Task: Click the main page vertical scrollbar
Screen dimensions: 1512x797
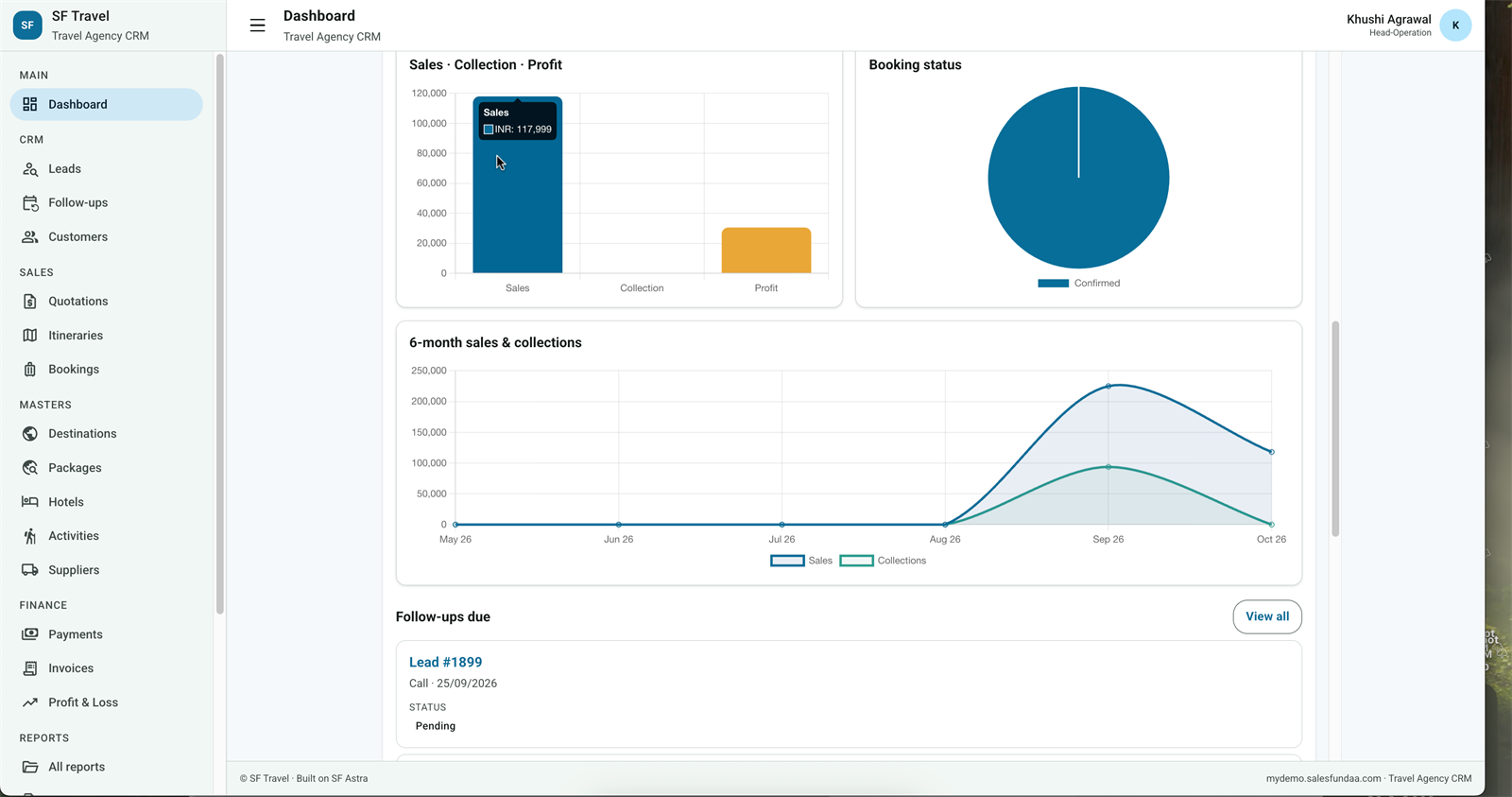Action: click(x=1335, y=429)
